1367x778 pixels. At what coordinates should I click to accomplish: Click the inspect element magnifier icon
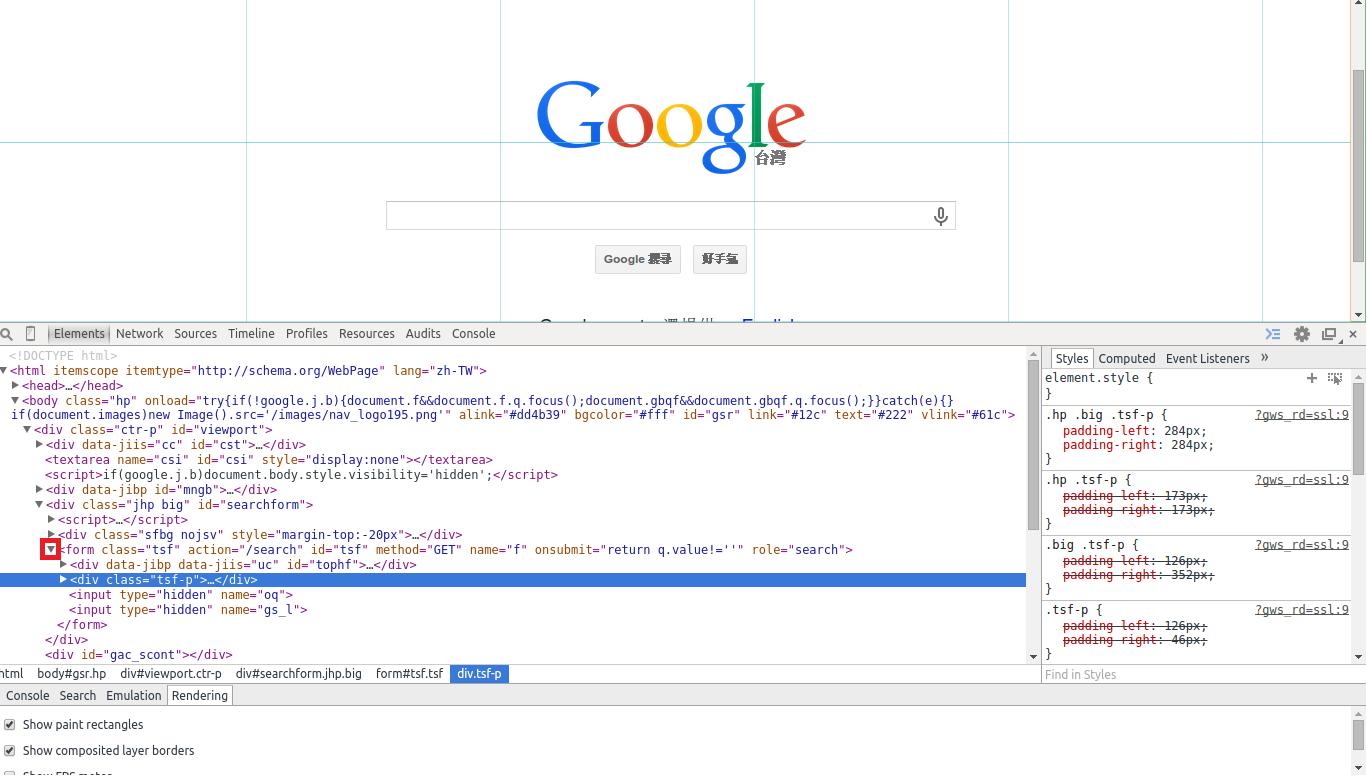point(7,334)
